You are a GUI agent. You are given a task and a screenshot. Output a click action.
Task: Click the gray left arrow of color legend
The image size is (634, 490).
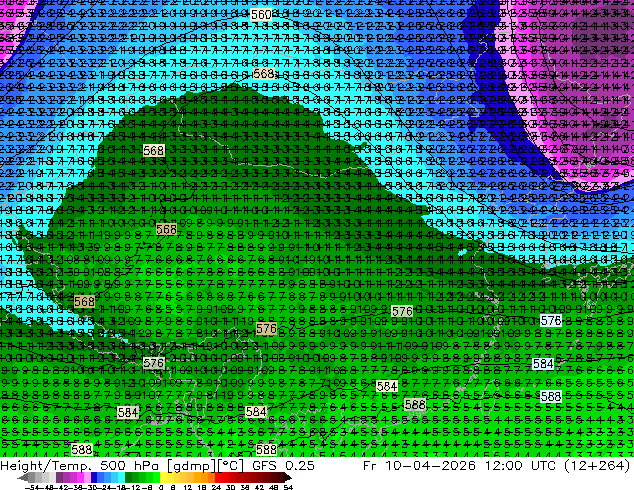22,477
